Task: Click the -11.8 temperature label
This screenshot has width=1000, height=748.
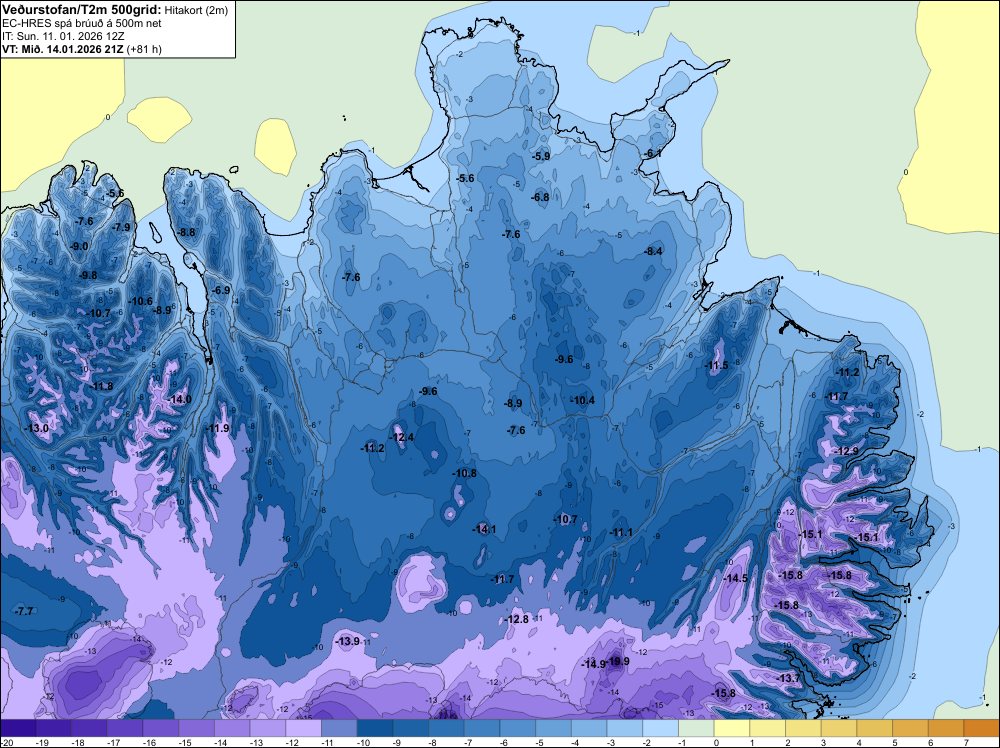Action: 102,386
